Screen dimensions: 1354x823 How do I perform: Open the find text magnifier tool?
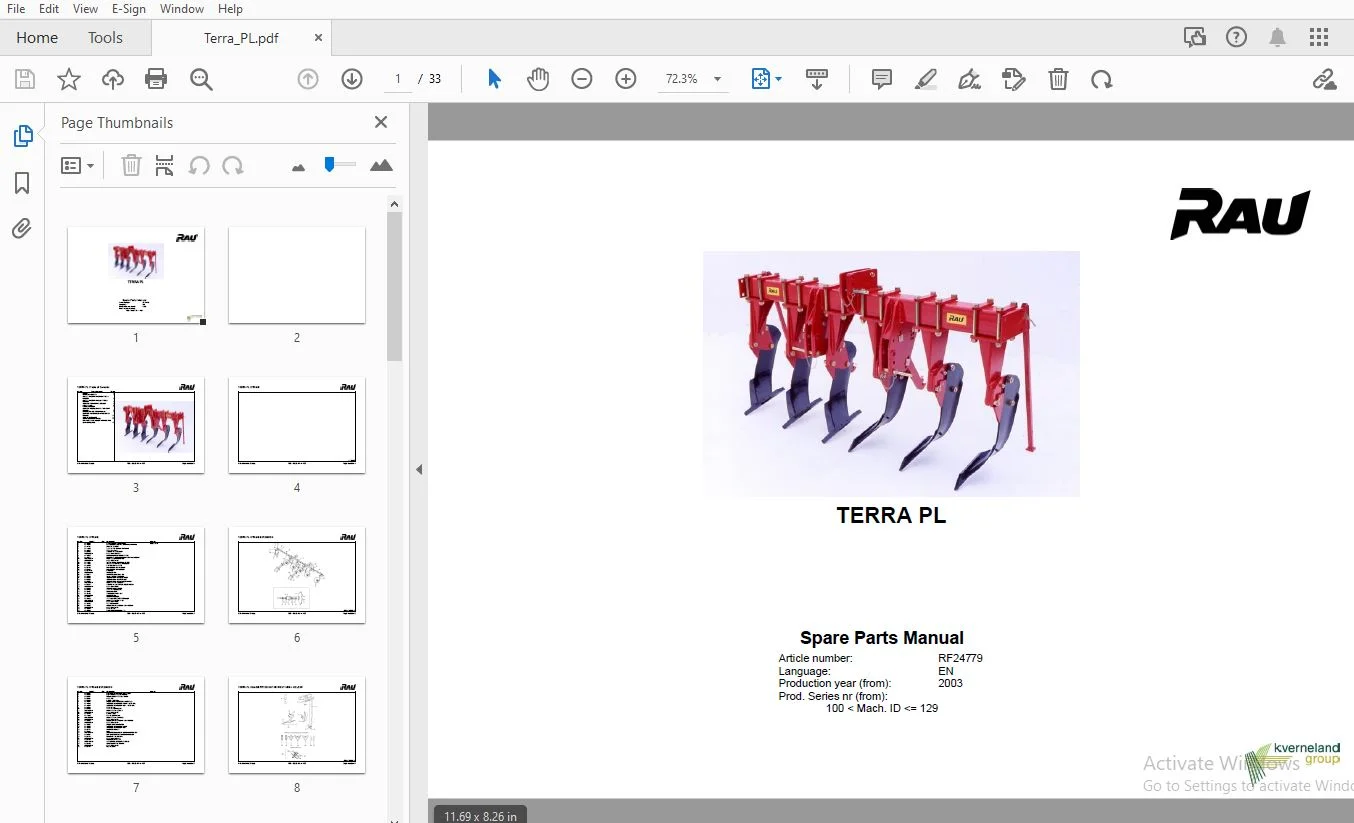201,79
